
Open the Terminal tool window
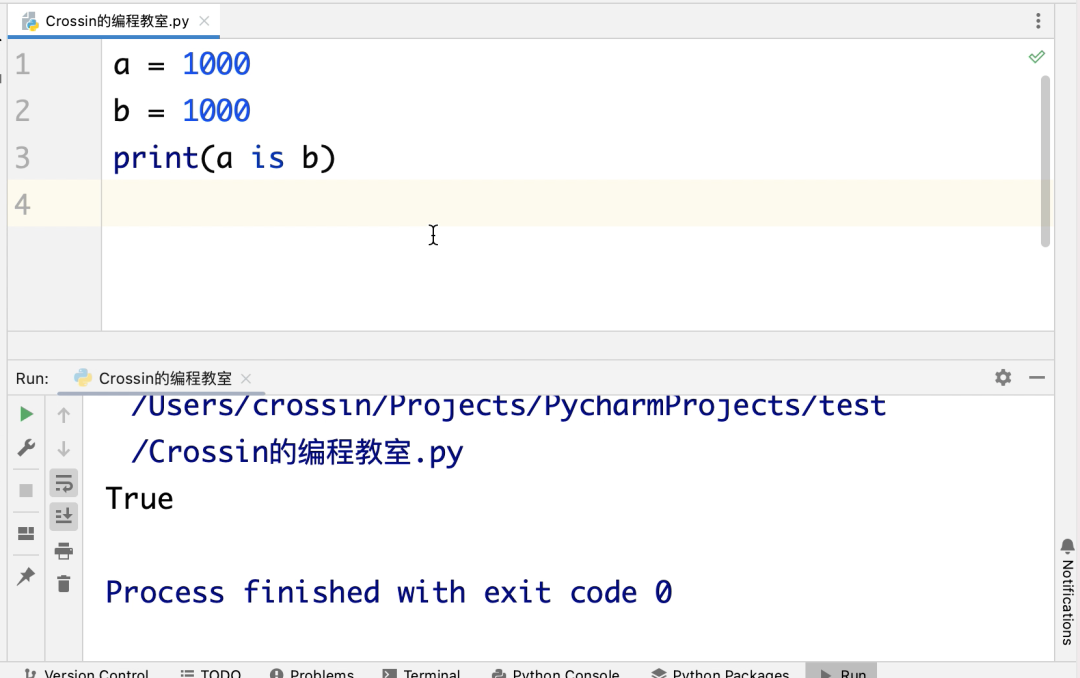pyautogui.click(x=422, y=673)
